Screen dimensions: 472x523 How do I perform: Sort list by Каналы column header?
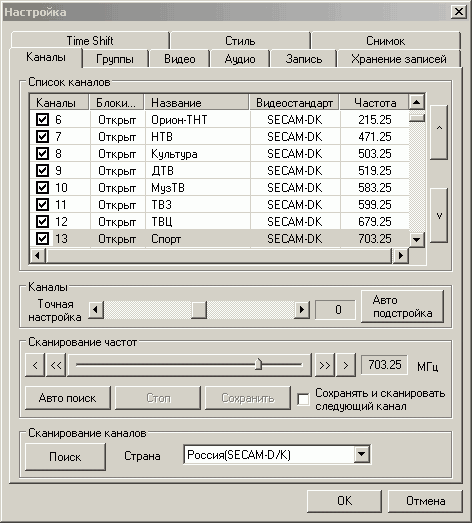click(59, 102)
